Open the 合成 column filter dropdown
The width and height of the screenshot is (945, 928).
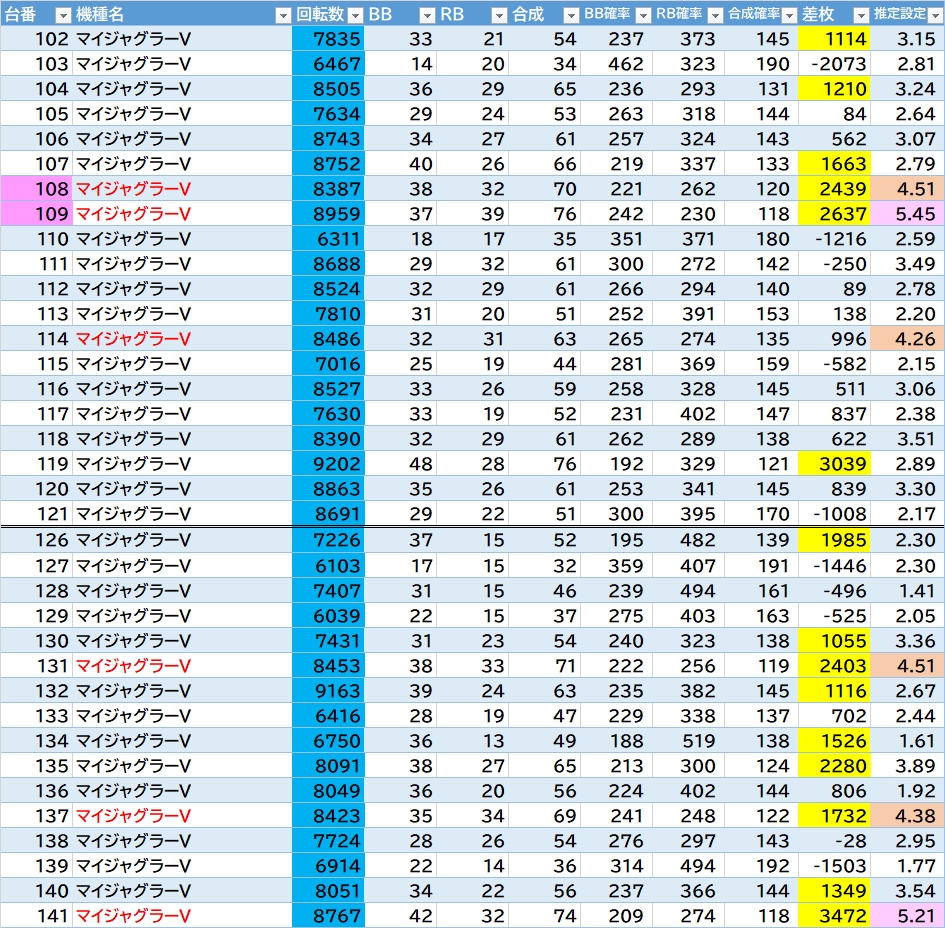tap(571, 16)
